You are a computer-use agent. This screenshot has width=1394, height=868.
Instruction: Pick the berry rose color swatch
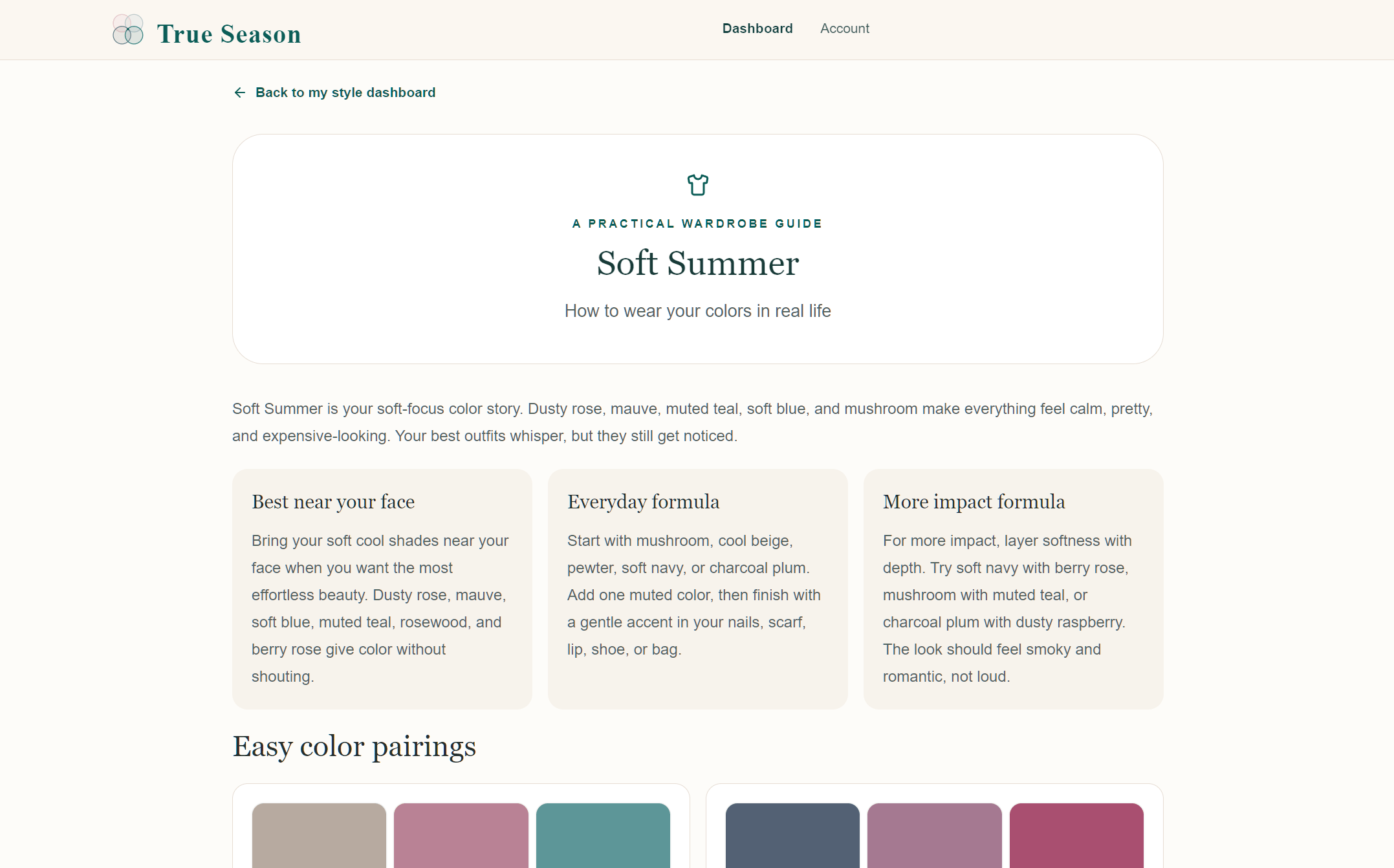1076,835
